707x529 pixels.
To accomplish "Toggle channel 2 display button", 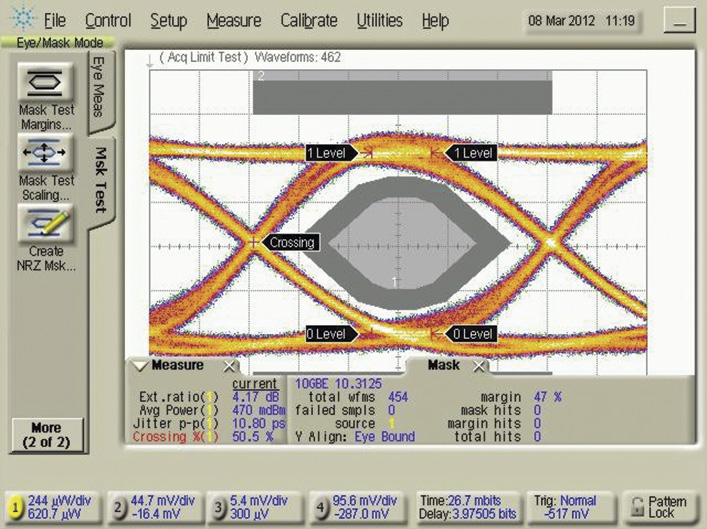I will click(x=120, y=507).
